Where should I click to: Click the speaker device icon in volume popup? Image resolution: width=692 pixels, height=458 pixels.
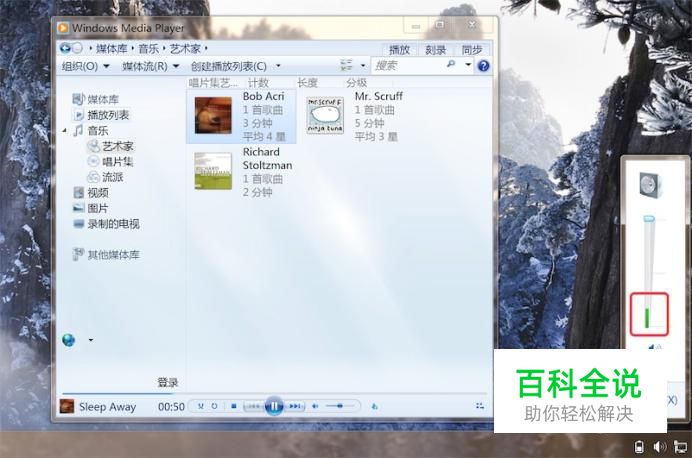pyautogui.click(x=650, y=185)
